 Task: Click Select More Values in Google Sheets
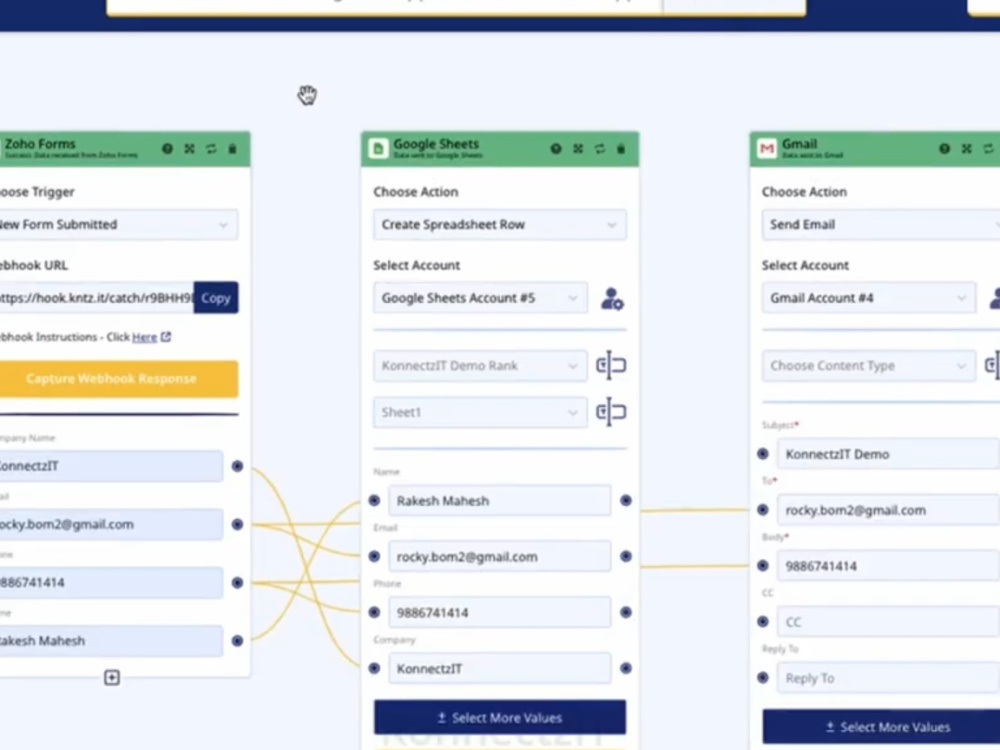click(x=500, y=717)
